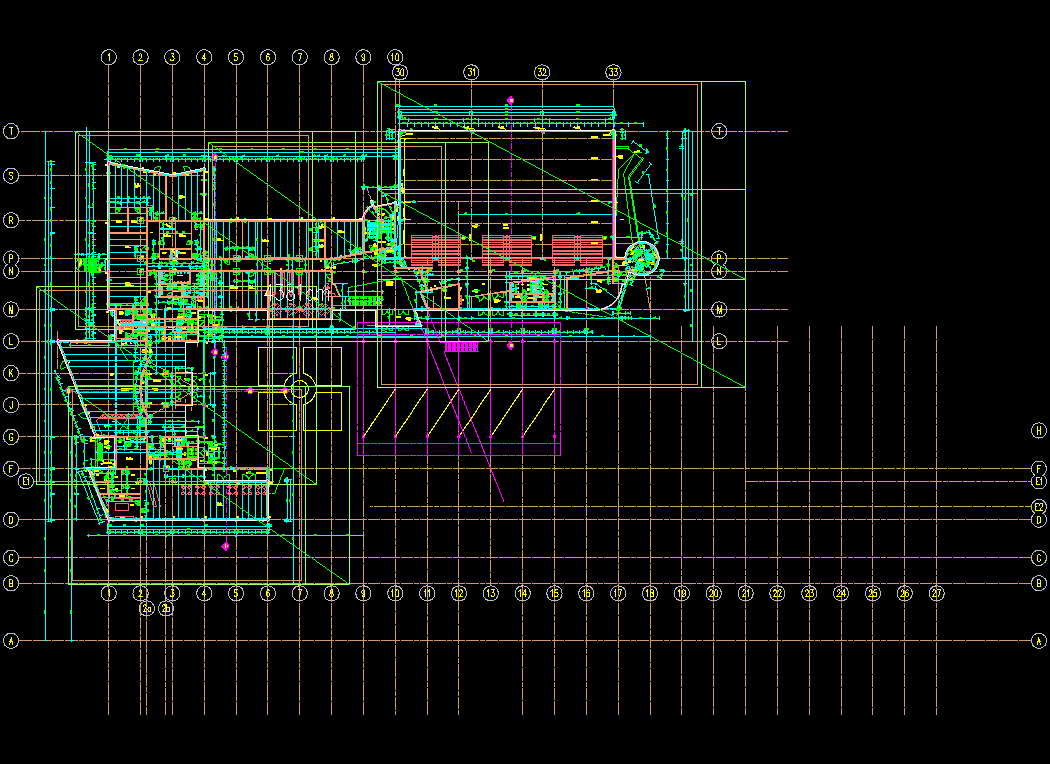This screenshot has height=764, width=1050.
Task: Click grid bubble A at far right
Action: tap(1039, 641)
